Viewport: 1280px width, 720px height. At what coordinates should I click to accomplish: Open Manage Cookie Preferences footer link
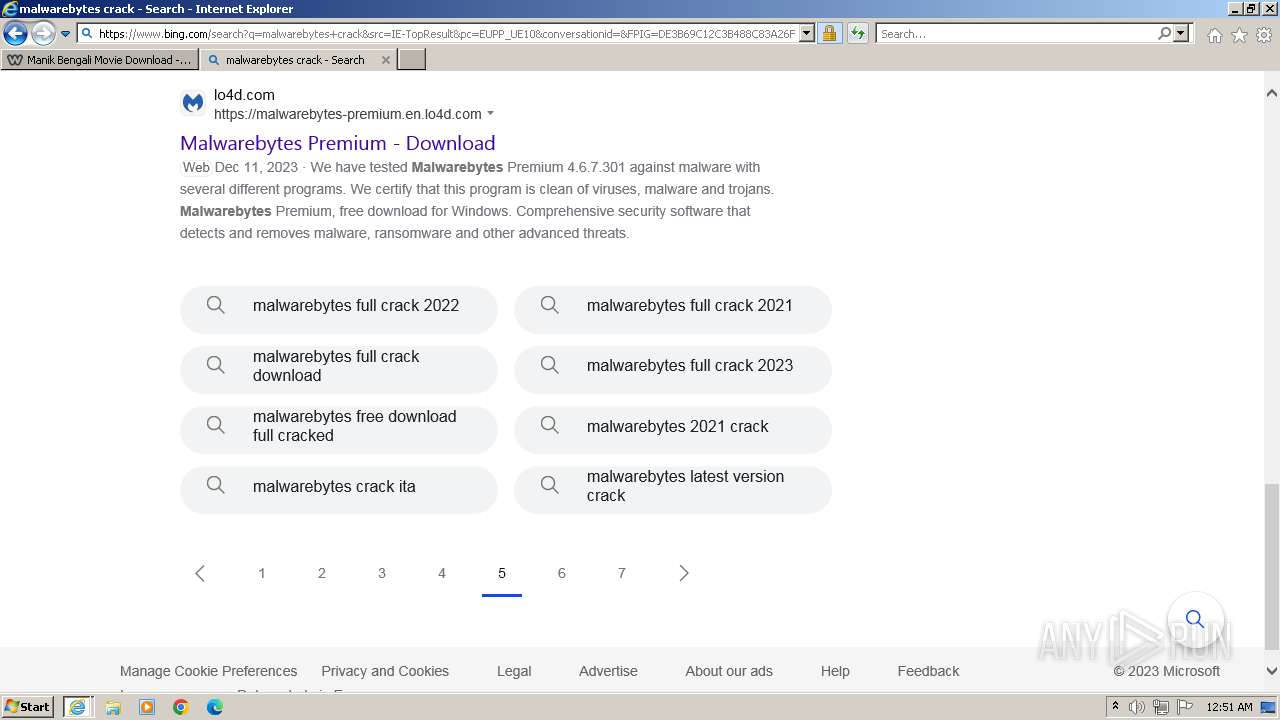coord(208,671)
